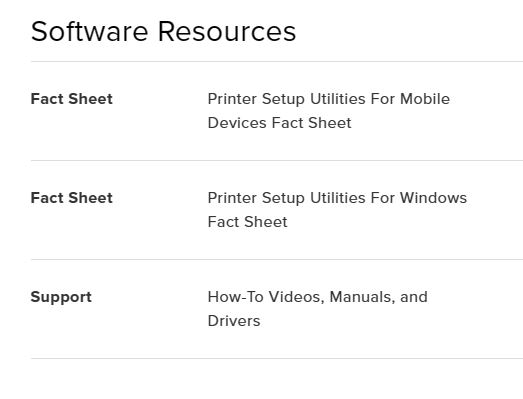
Task: Open Printer Setup Utilities For Windows Fact Sheet
Action: coord(337,210)
